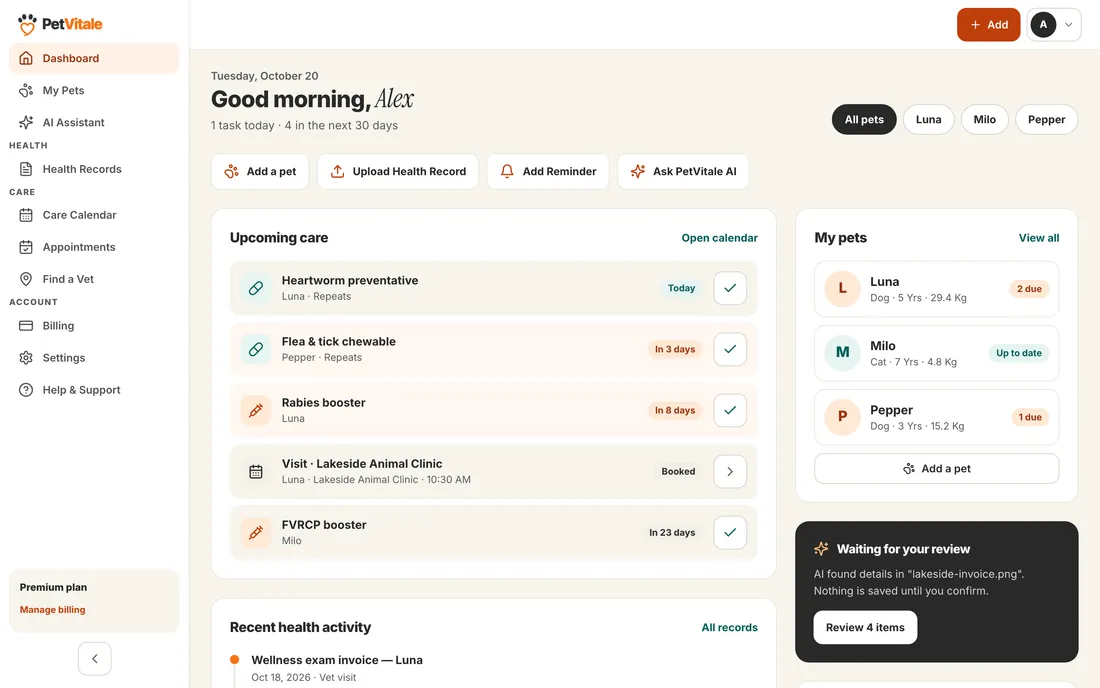The image size is (1100, 688).
Task: Click the Flea & tick pill icon
Action: point(256,349)
